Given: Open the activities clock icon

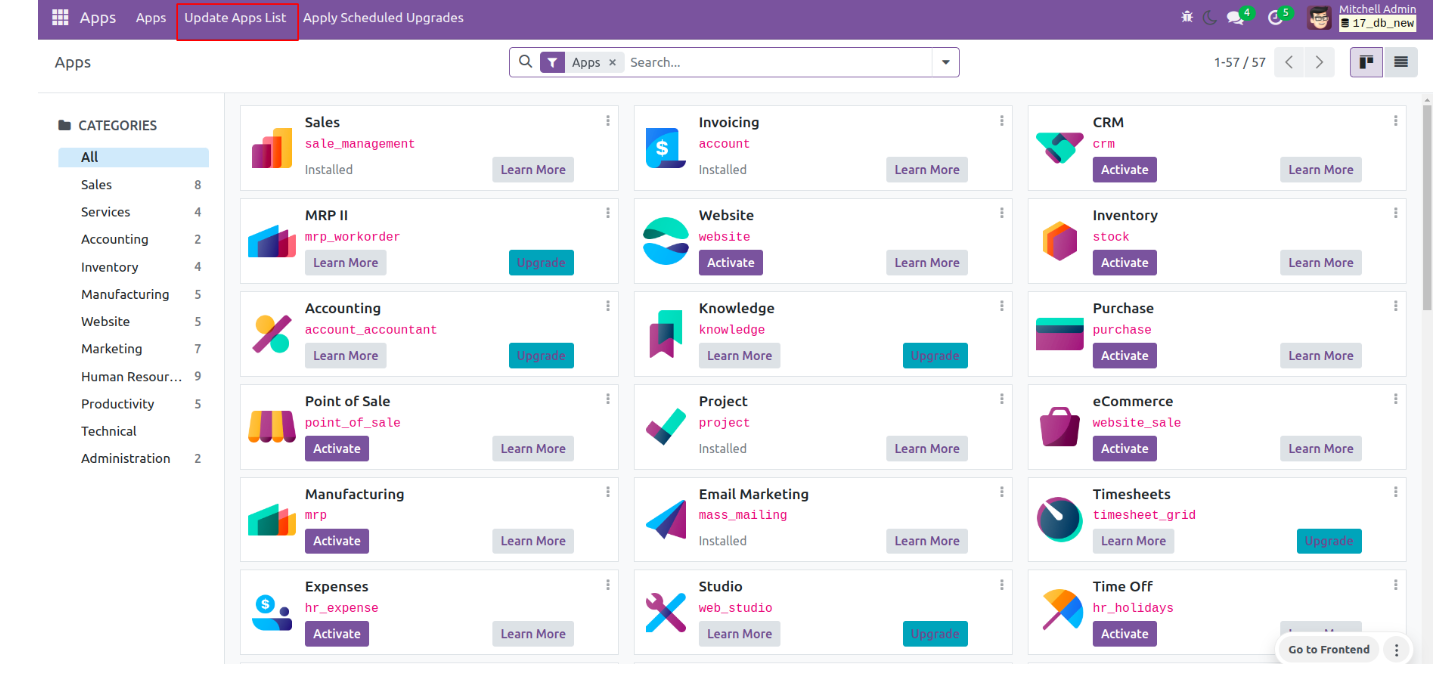Looking at the screenshot, I should point(1275,18).
